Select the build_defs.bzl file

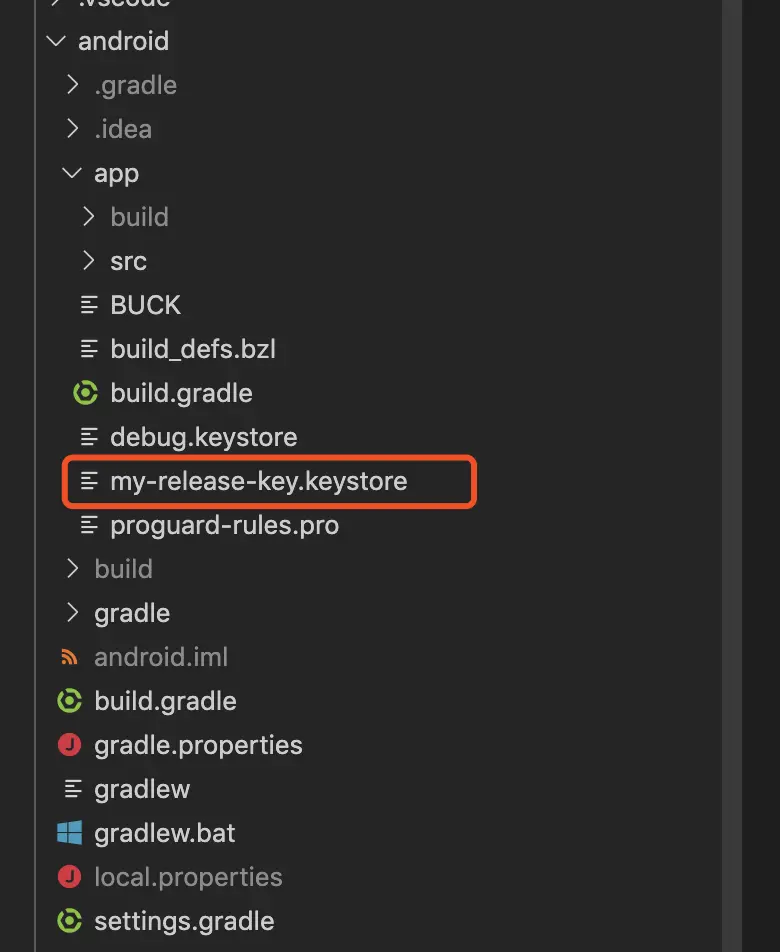coord(193,349)
